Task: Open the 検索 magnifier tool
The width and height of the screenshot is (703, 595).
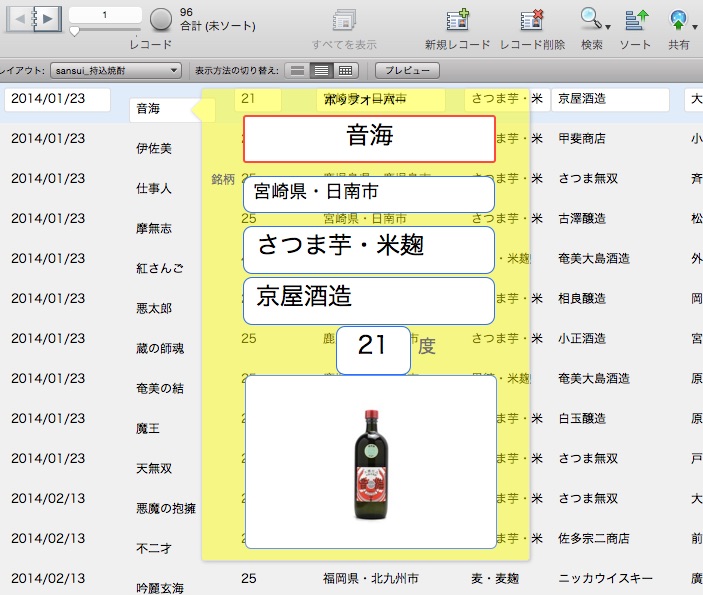Action: [590, 19]
